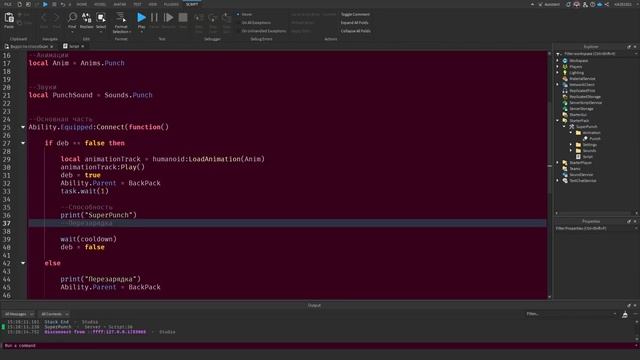Click the Output Filter field
640x360 pixels.
571,314
